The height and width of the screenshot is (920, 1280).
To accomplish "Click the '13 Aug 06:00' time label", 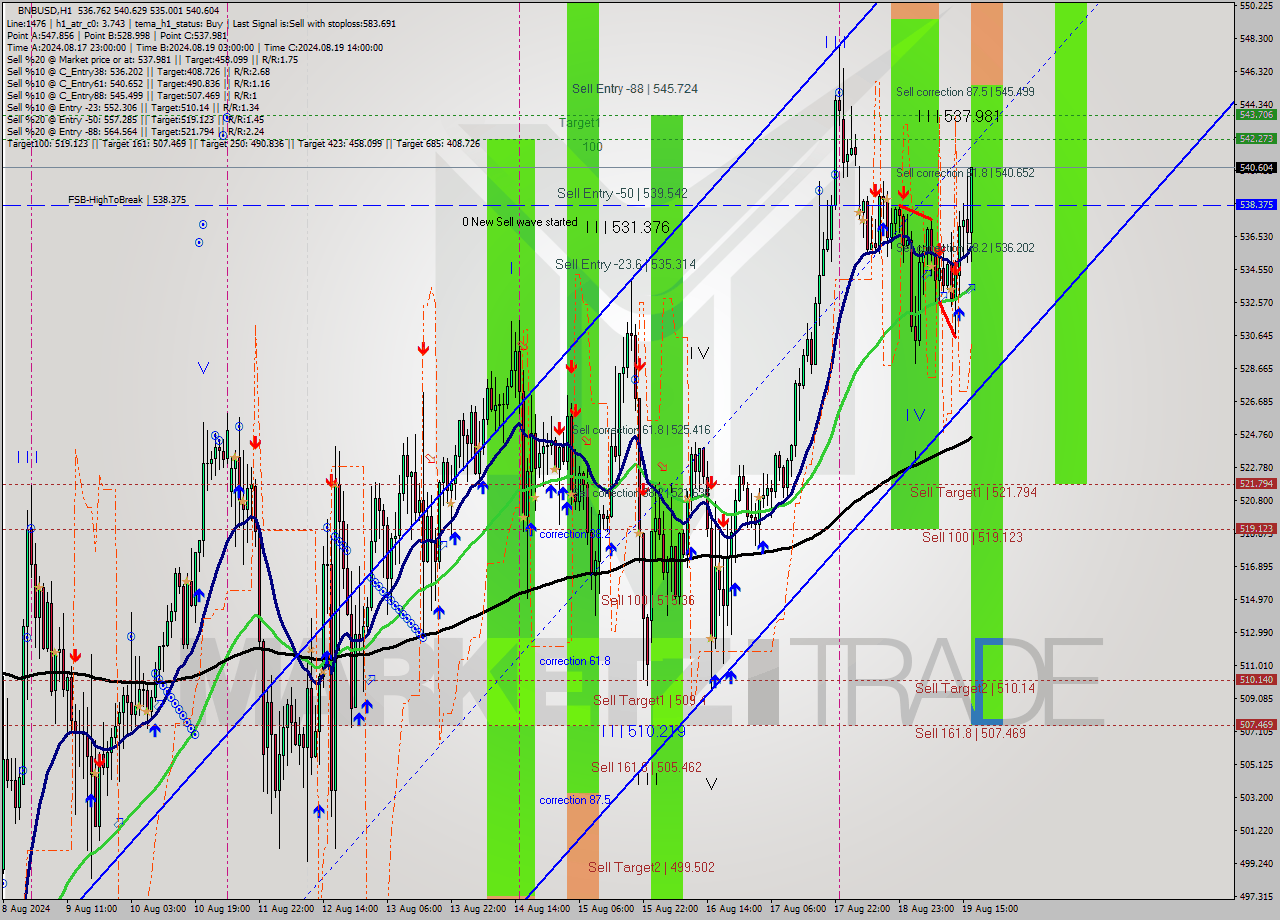I will pos(412,909).
